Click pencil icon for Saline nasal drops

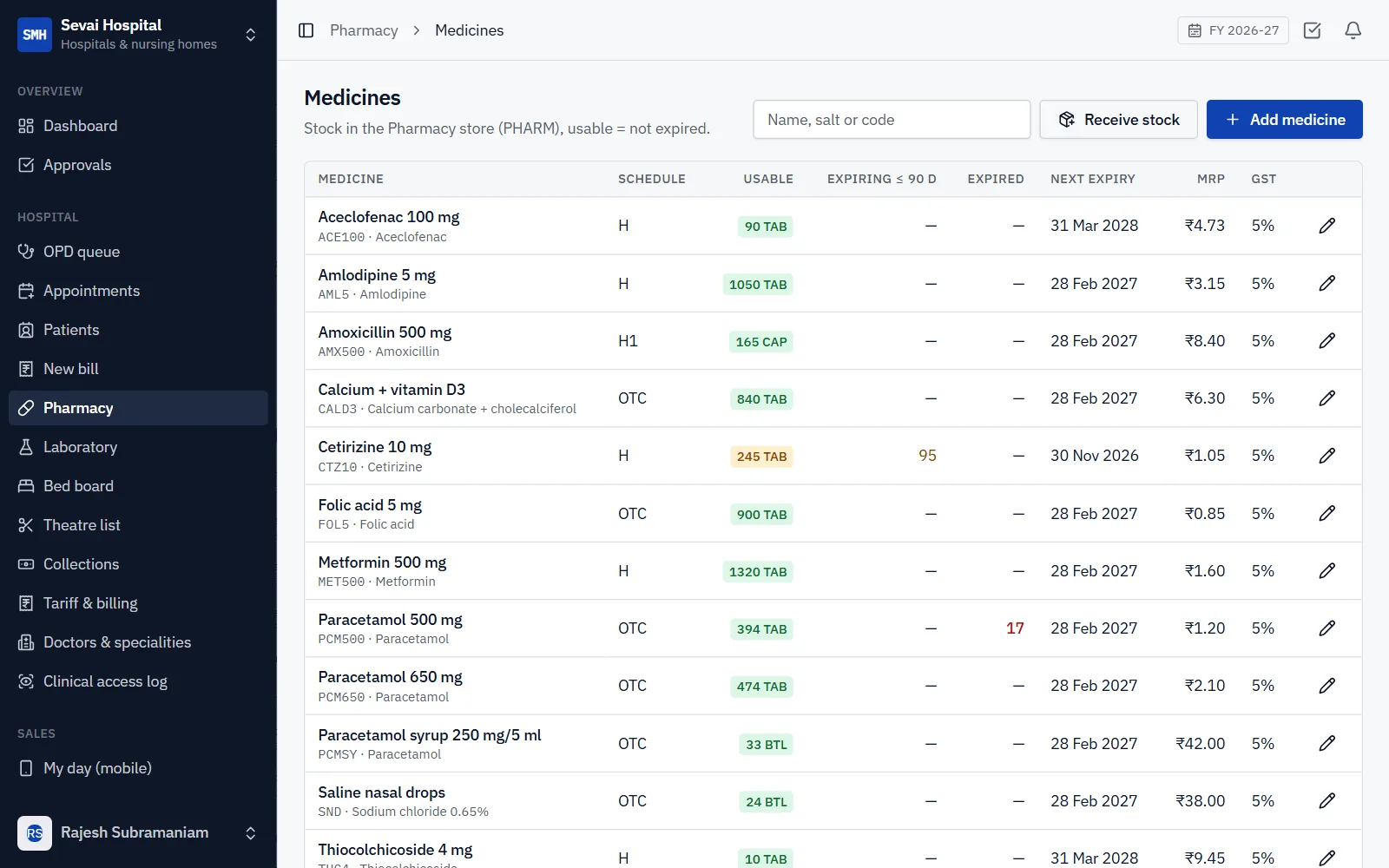(x=1326, y=800)
